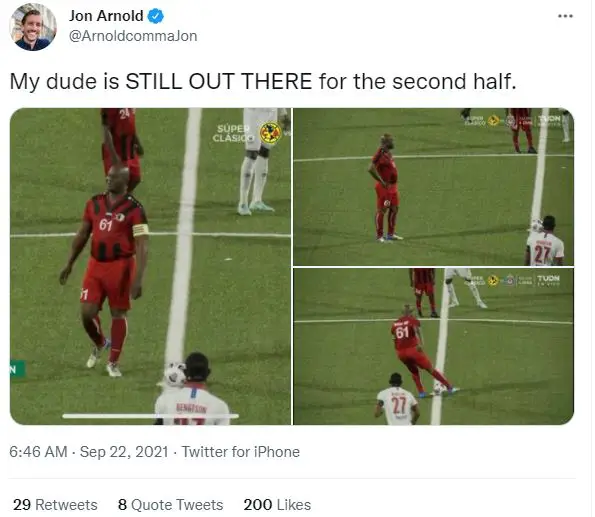
Task: Click the blue verified badge icon
Action: pyautogui.click(x=156, y=16)
